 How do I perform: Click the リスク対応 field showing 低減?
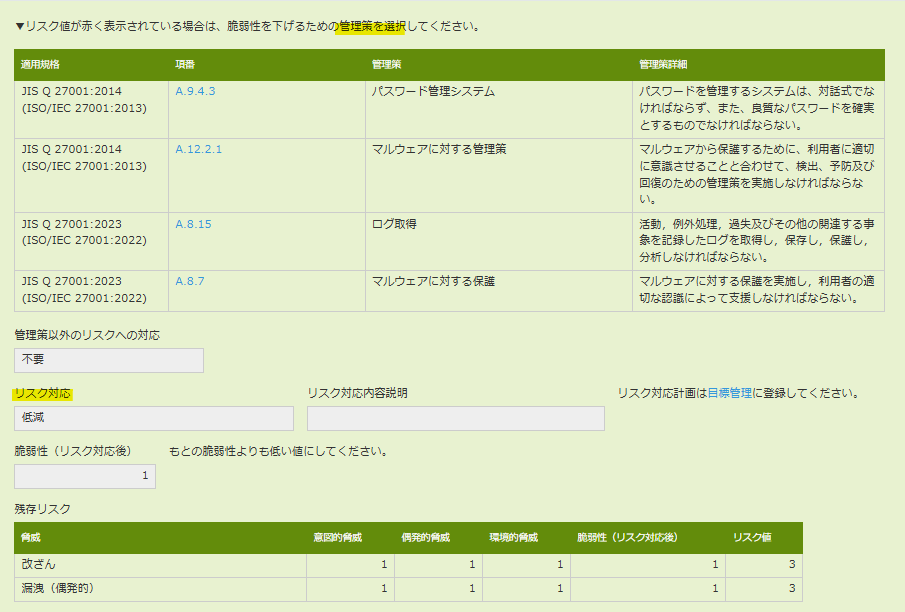point(154,418)
